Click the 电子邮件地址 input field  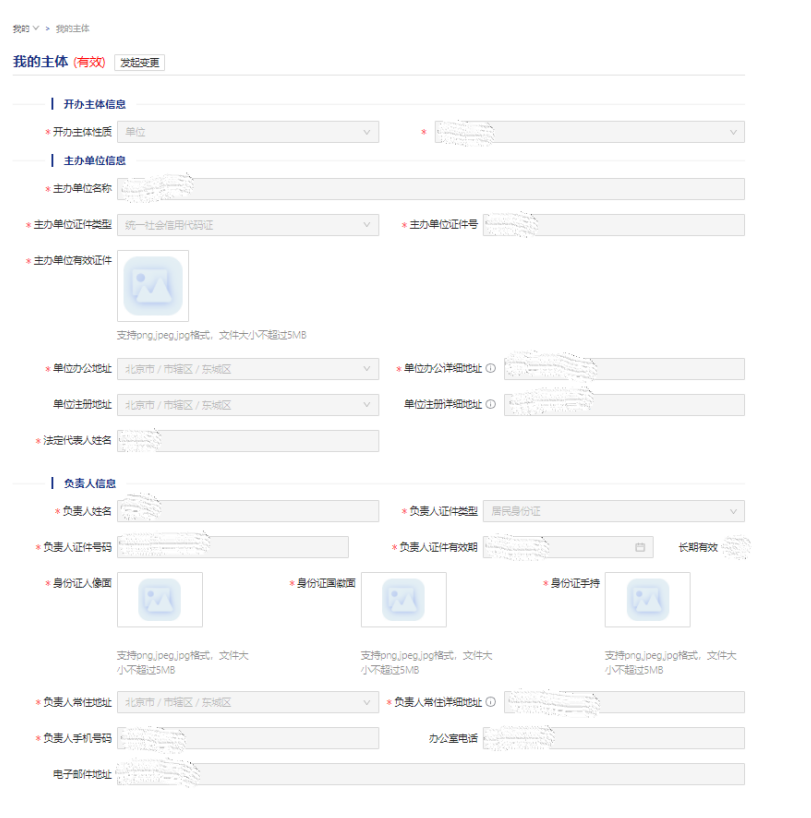[x=430, y=774]
